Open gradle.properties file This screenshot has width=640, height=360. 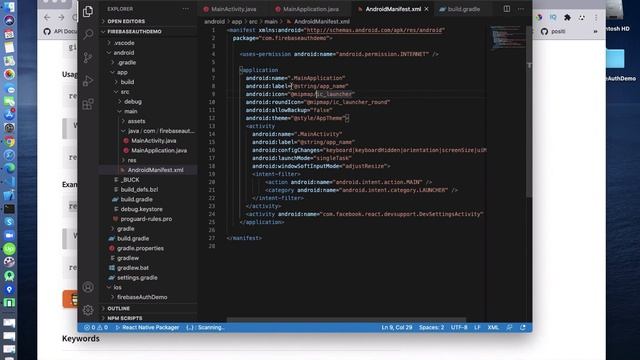point(148,249)
